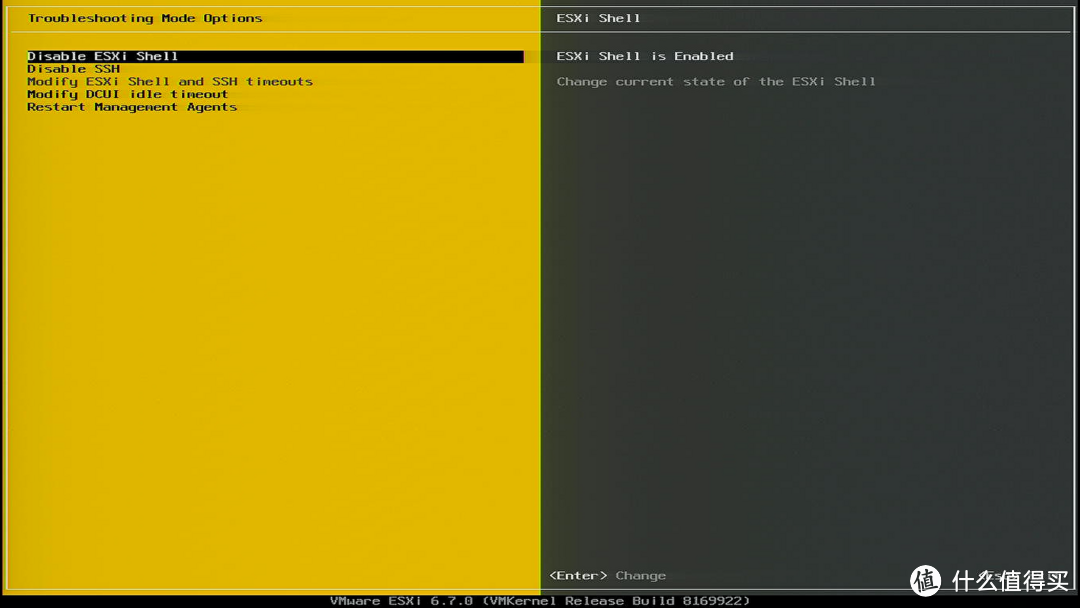Click the Change current state description text
Image resolution: width=1080 pixels, height=608 pixels.
pos(716,81)
